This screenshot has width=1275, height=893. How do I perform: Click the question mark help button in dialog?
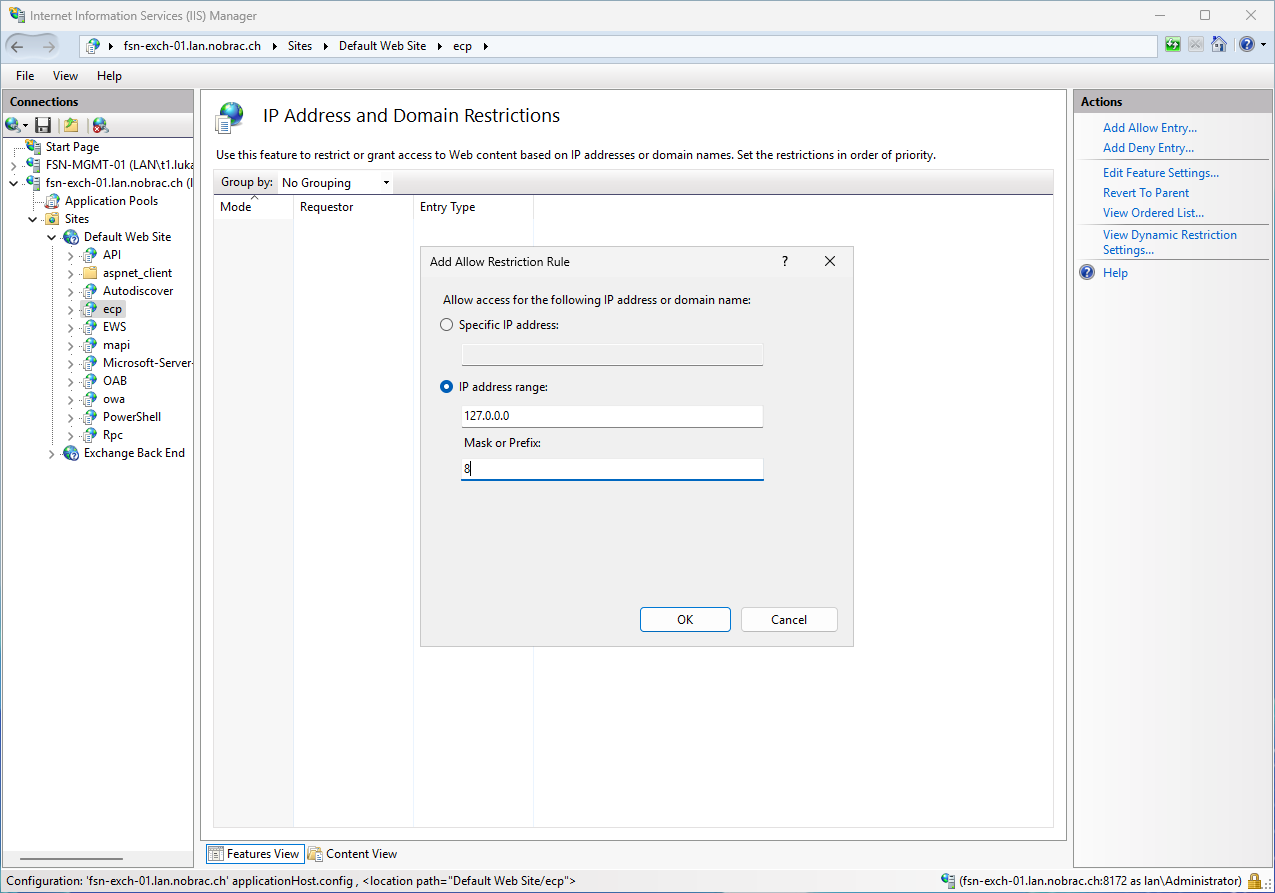(x=785, y=261)
